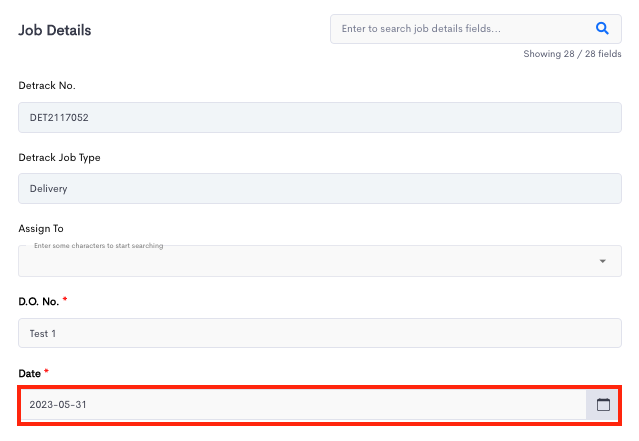The image size is (639, 441).
Task: Click the Job Details heading
Action: [x=55, y=31]
